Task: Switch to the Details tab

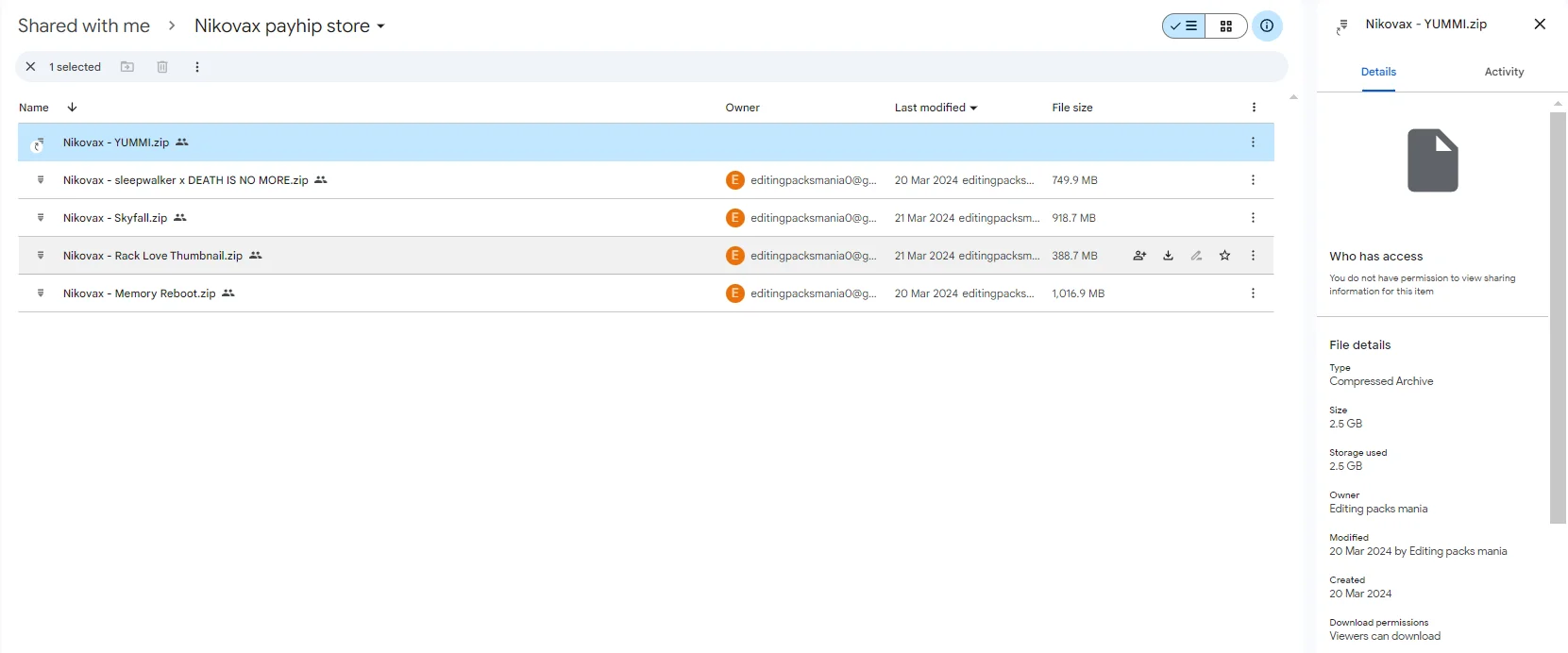Action: click(x=1378, y=72)
